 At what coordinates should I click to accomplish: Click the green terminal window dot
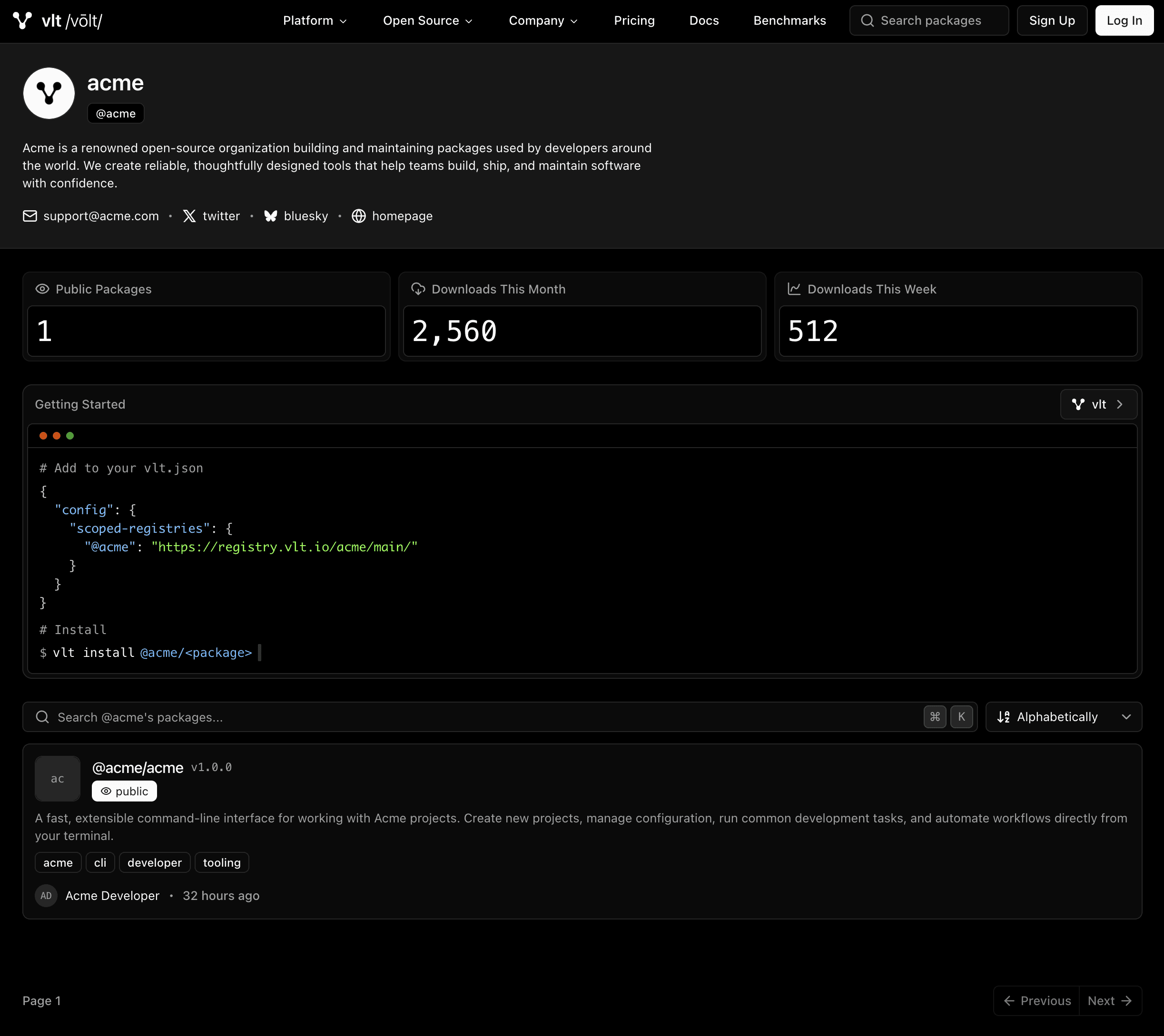70,436
